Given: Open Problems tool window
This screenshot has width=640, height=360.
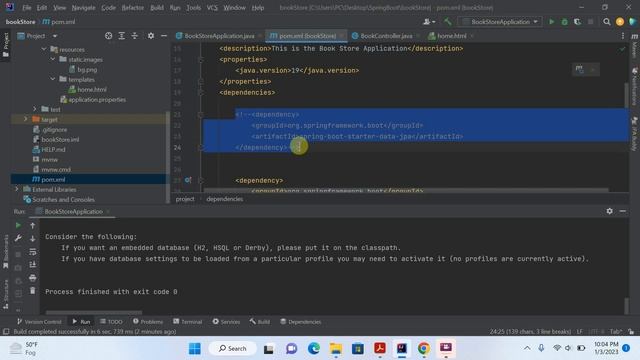Looking at the screenshot, I should pyautogui.click(x=148, y=322).
